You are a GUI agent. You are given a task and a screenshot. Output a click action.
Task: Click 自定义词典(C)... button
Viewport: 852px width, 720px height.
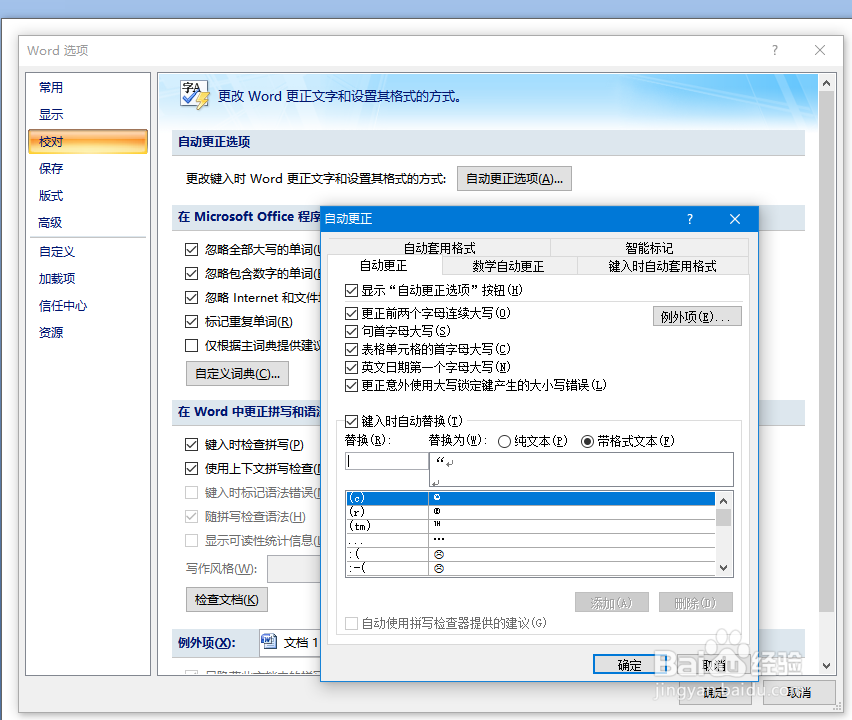(237, 374)
